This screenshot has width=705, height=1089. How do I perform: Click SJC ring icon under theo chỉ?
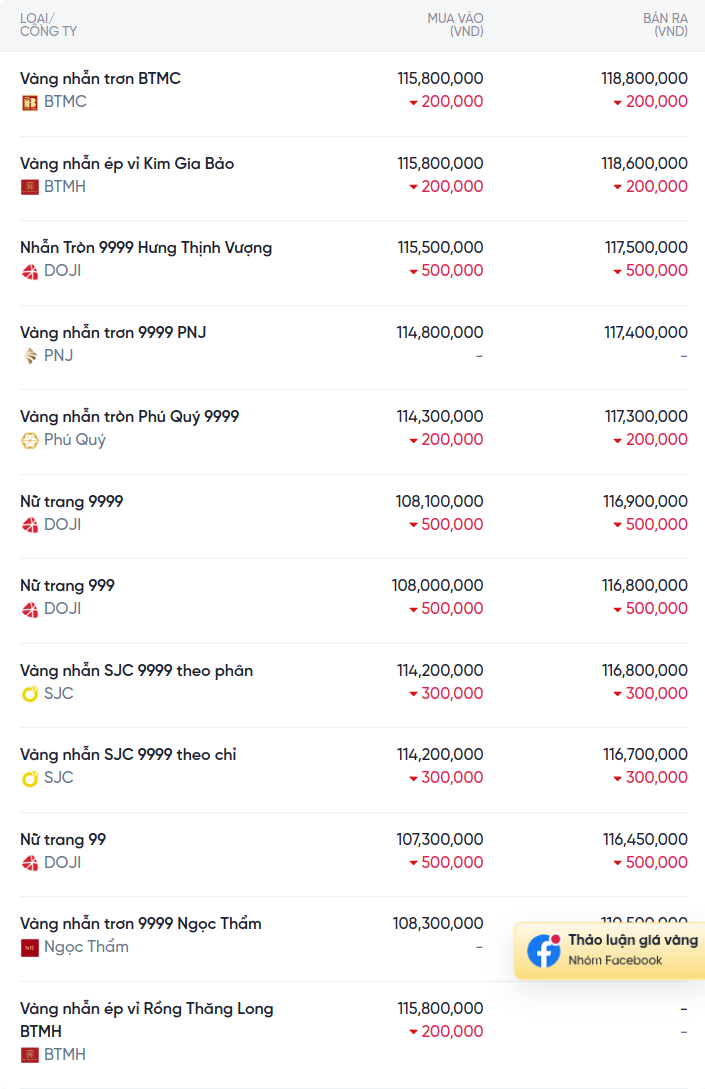29,778
